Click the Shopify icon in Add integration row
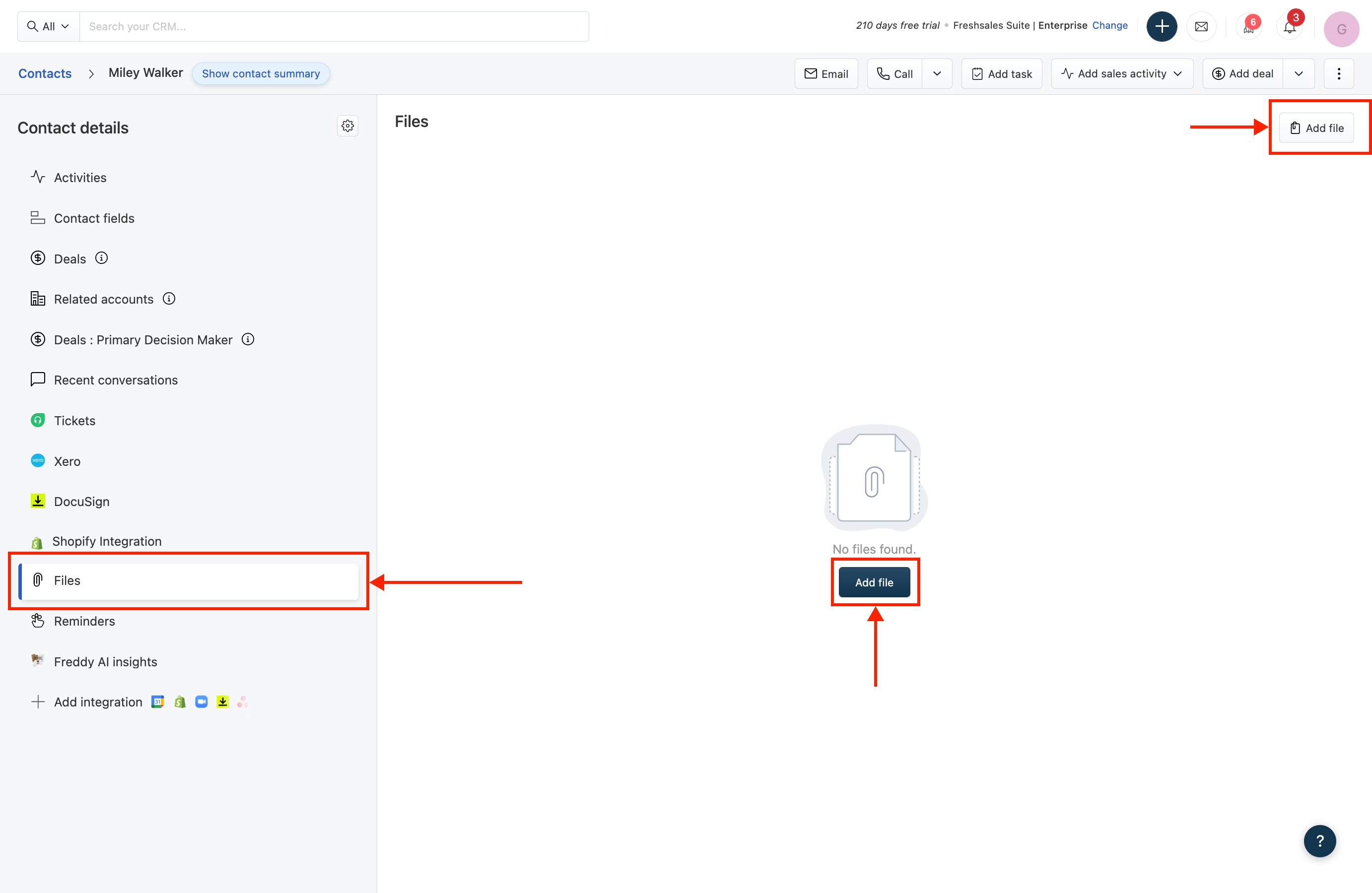Screen dimensions: 1372x893 [180, 702]
